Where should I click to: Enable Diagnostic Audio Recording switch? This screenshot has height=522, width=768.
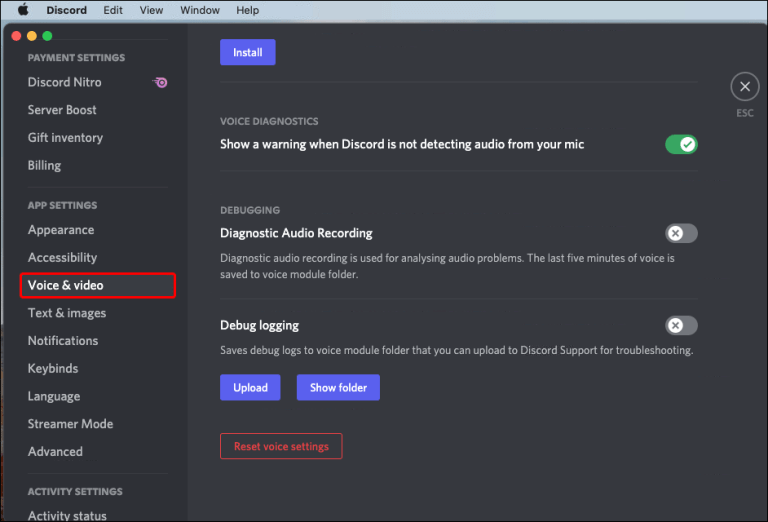(x=681, y=233)
